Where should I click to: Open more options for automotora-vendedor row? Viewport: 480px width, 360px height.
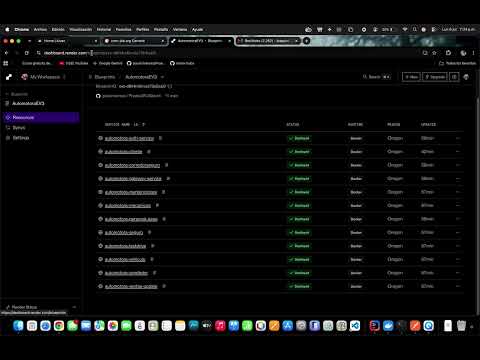[x=458, y=273]
